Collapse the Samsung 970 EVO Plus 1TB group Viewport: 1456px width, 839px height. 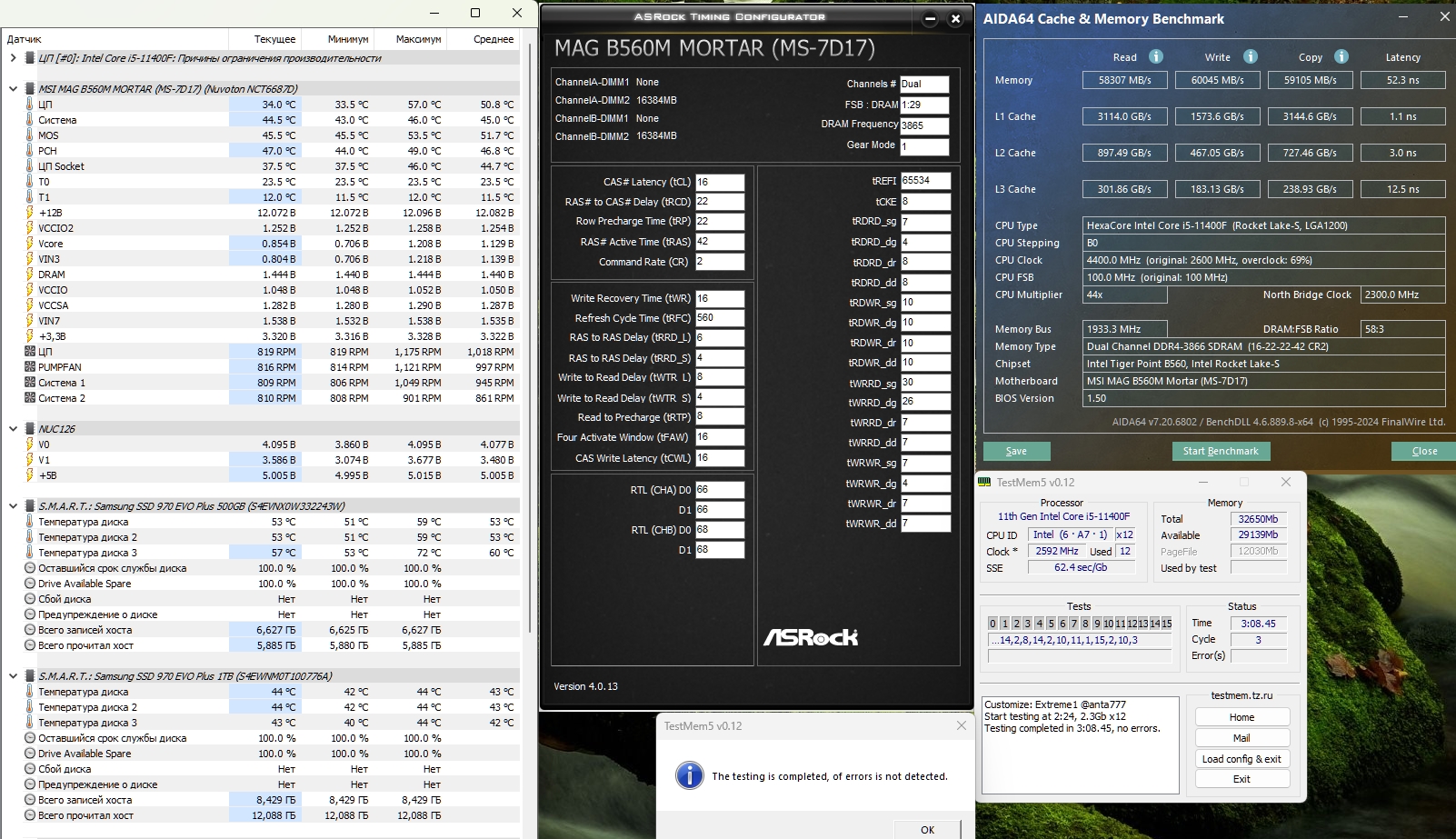(13, 676)
